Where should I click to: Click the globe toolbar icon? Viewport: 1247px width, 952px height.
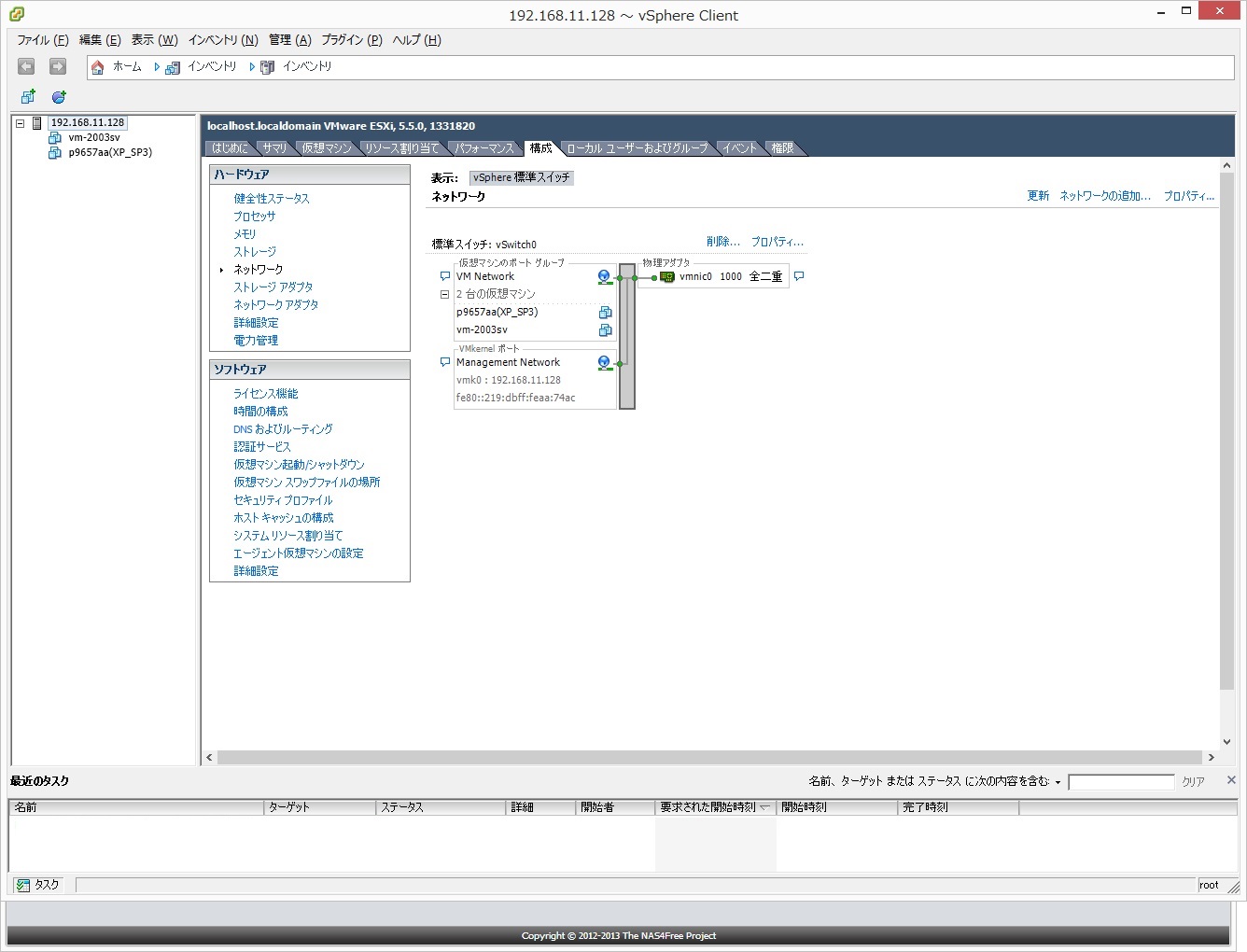tap(59, 97)
